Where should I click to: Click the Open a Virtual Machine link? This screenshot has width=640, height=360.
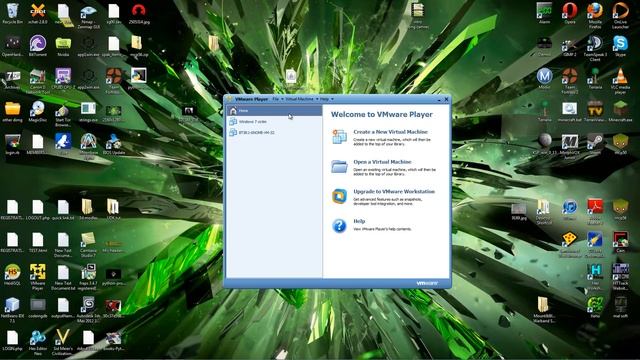tap(382, 162)
